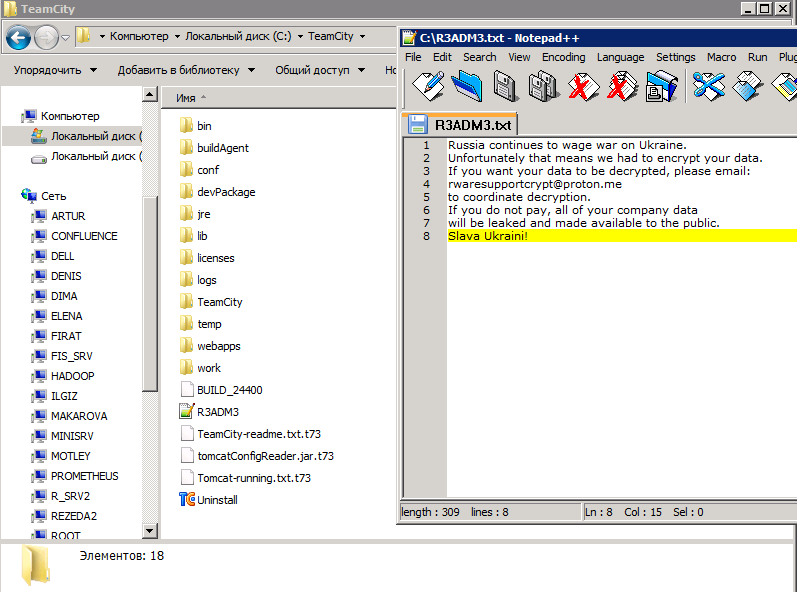The width and height of the screenshot is (797, 592).
Task: Expand the Локальный диск (C:) breadcrumb arrow
Action: (x=300, y=37)
